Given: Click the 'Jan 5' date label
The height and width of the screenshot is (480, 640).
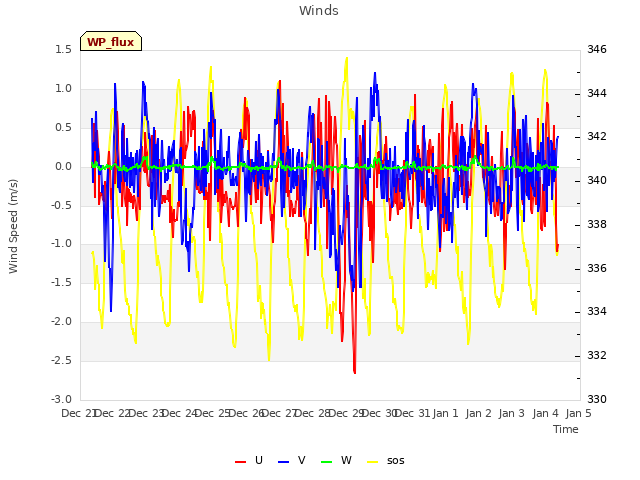Looking at the screenshot, I should pyautogui.click(x=579, y=413).
